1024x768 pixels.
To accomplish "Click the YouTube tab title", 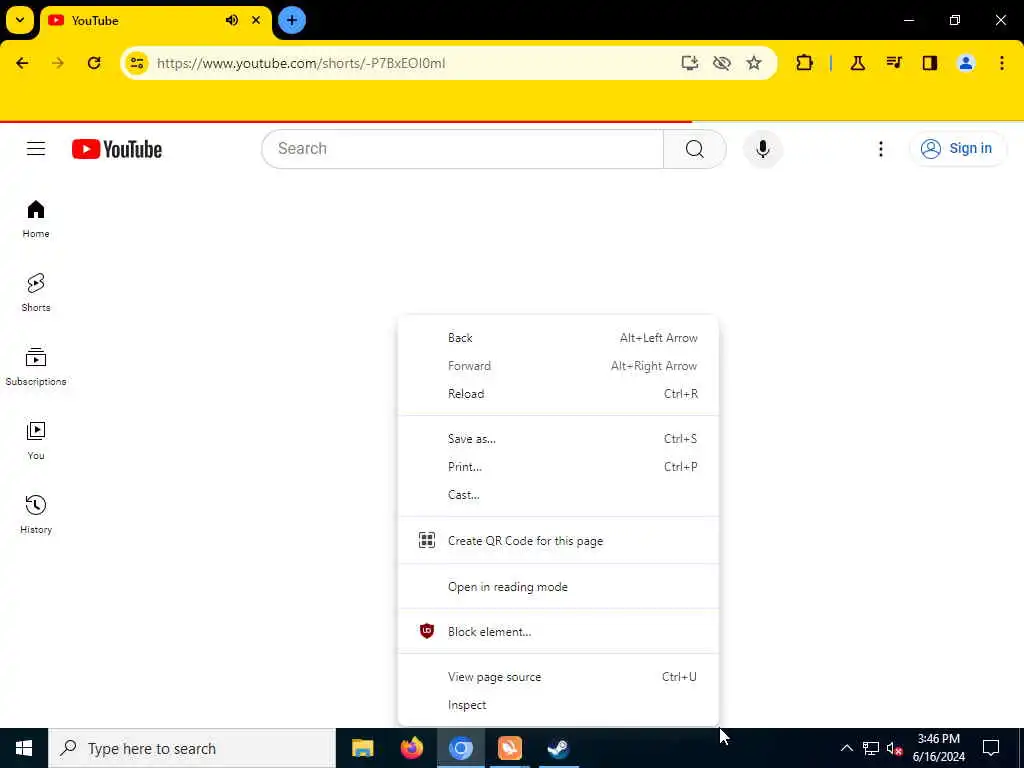I will pos(95,20).
